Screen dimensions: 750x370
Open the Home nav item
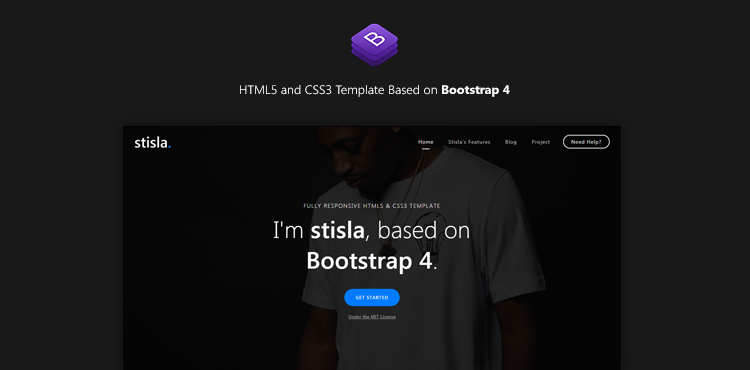426,142
